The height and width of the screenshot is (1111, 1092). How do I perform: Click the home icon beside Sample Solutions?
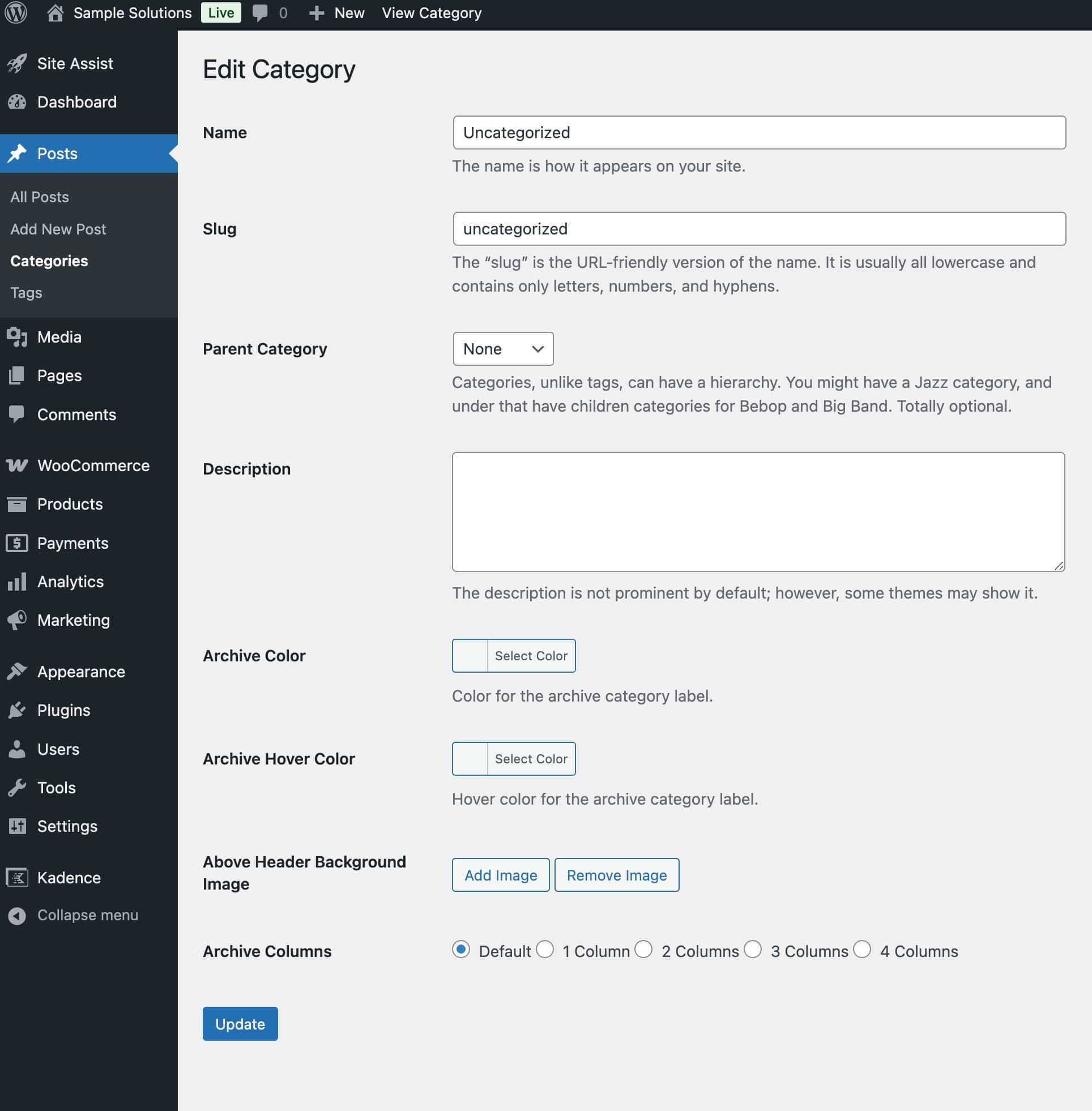point(55,12)
